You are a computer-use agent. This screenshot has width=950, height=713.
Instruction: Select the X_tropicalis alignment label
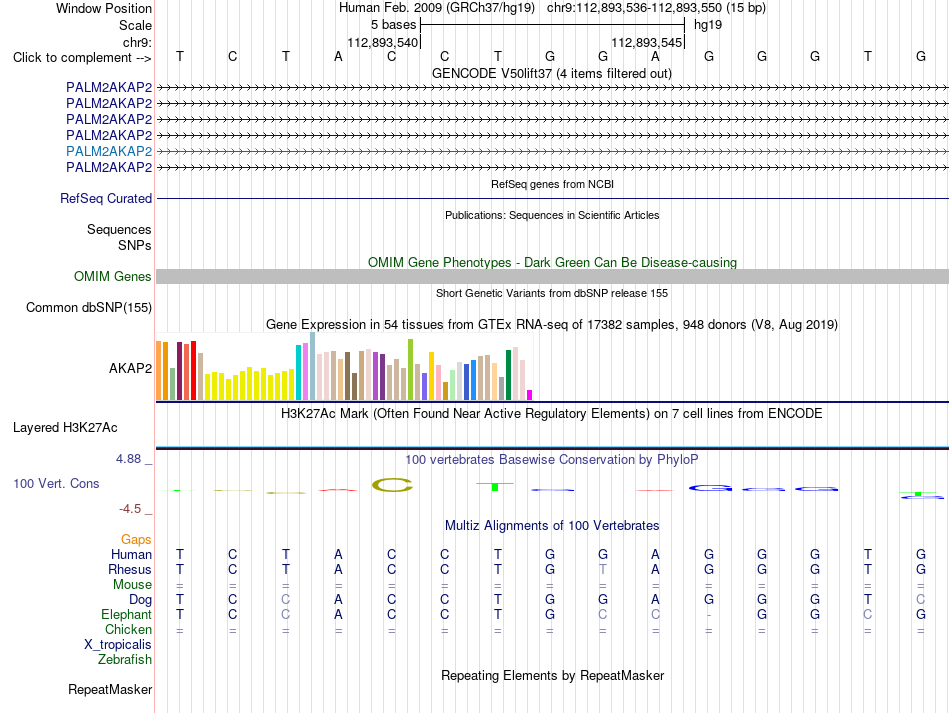(x=118, y=645)
